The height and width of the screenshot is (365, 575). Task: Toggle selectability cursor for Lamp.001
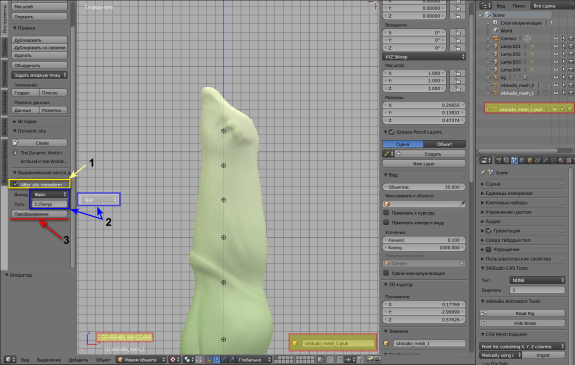(564, 46)
